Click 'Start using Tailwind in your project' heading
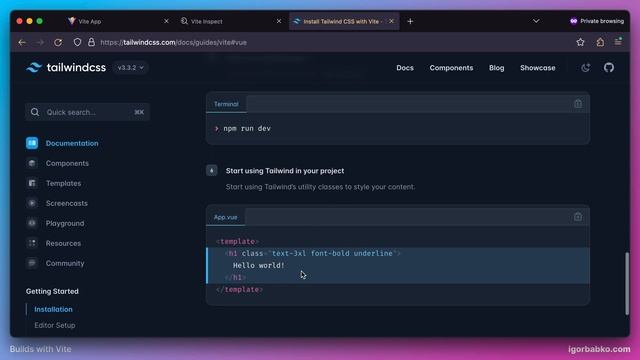 coord(285,171)
